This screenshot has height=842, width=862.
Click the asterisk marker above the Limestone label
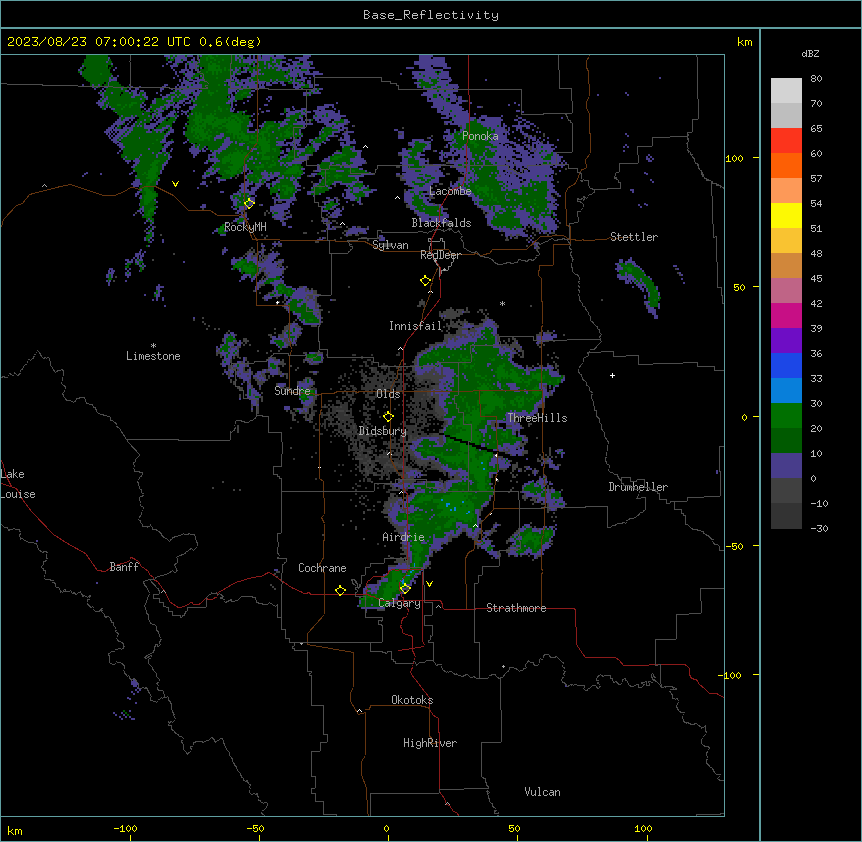click(x=153, y=346)
